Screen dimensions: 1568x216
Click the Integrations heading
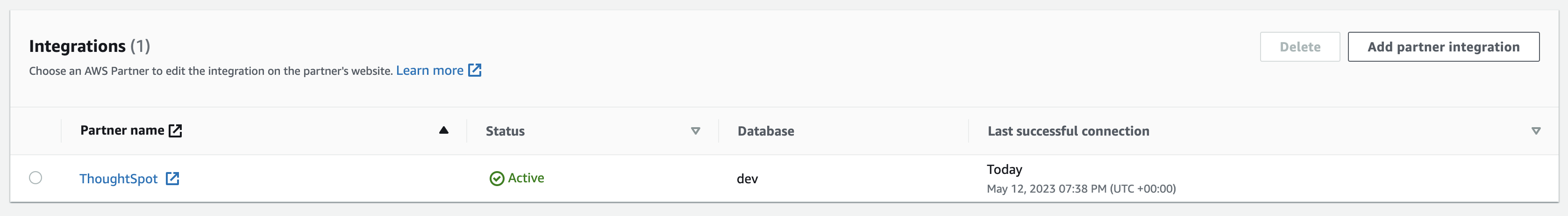(77, 46)
